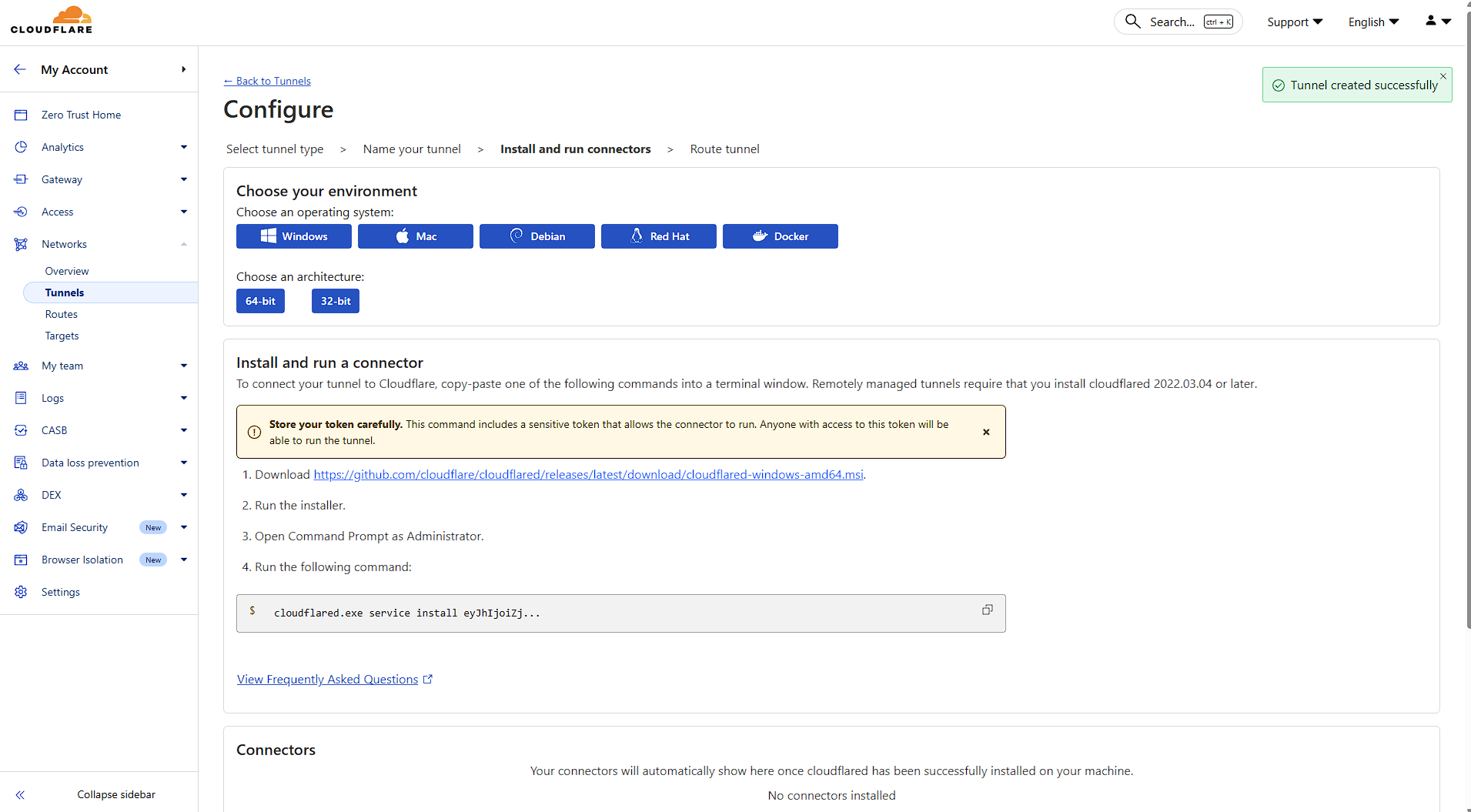Open the English language dropdown

(x=1372, y=22)
